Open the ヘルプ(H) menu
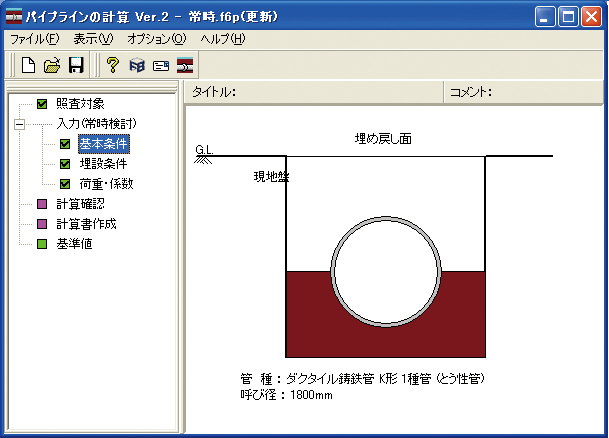 223,39
